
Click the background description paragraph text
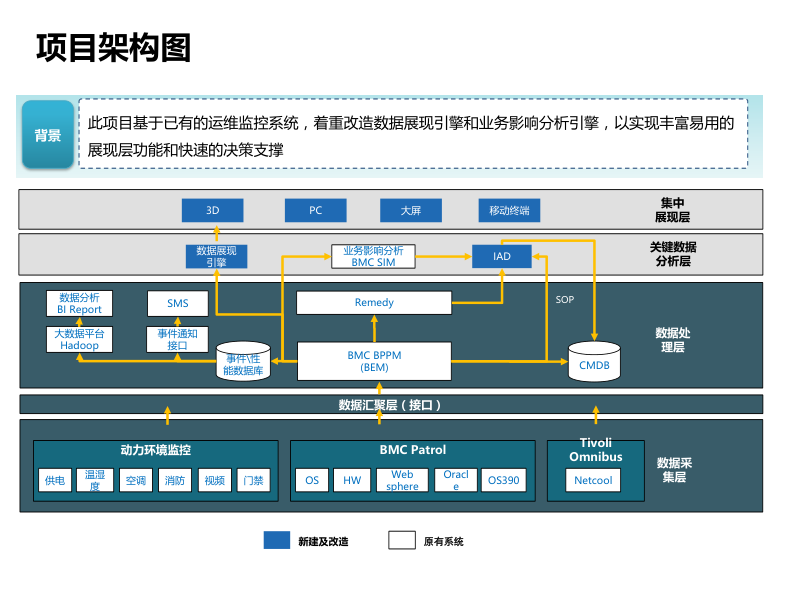tap(411, 136)
